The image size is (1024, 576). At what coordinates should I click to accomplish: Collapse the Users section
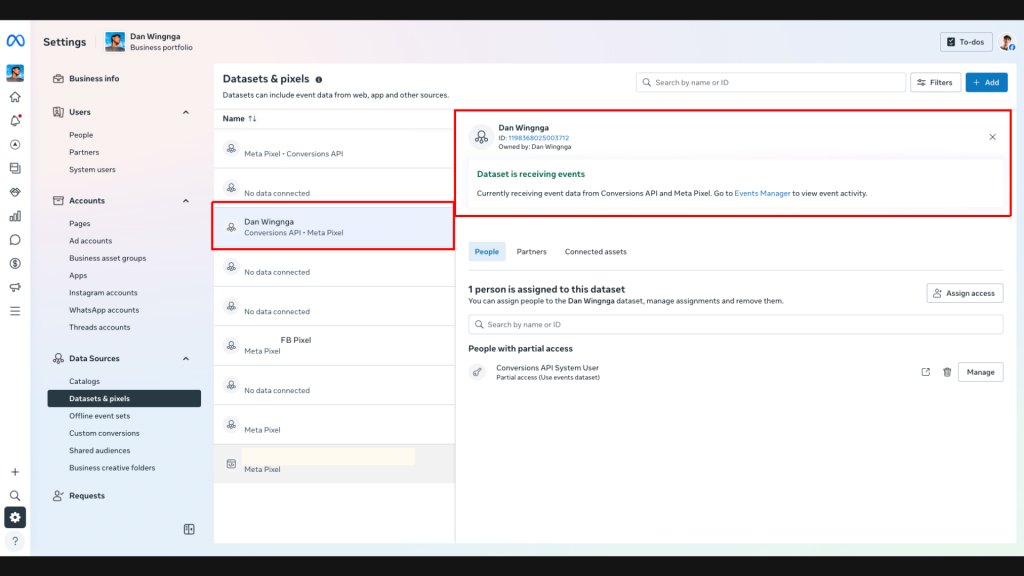(x=185, y=112)
